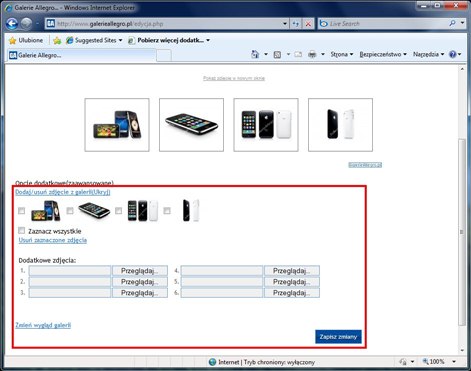Viewport: 471px width, 371px height.
Task: Click the Read Mail envelope icon
Action: pos(298,54)
